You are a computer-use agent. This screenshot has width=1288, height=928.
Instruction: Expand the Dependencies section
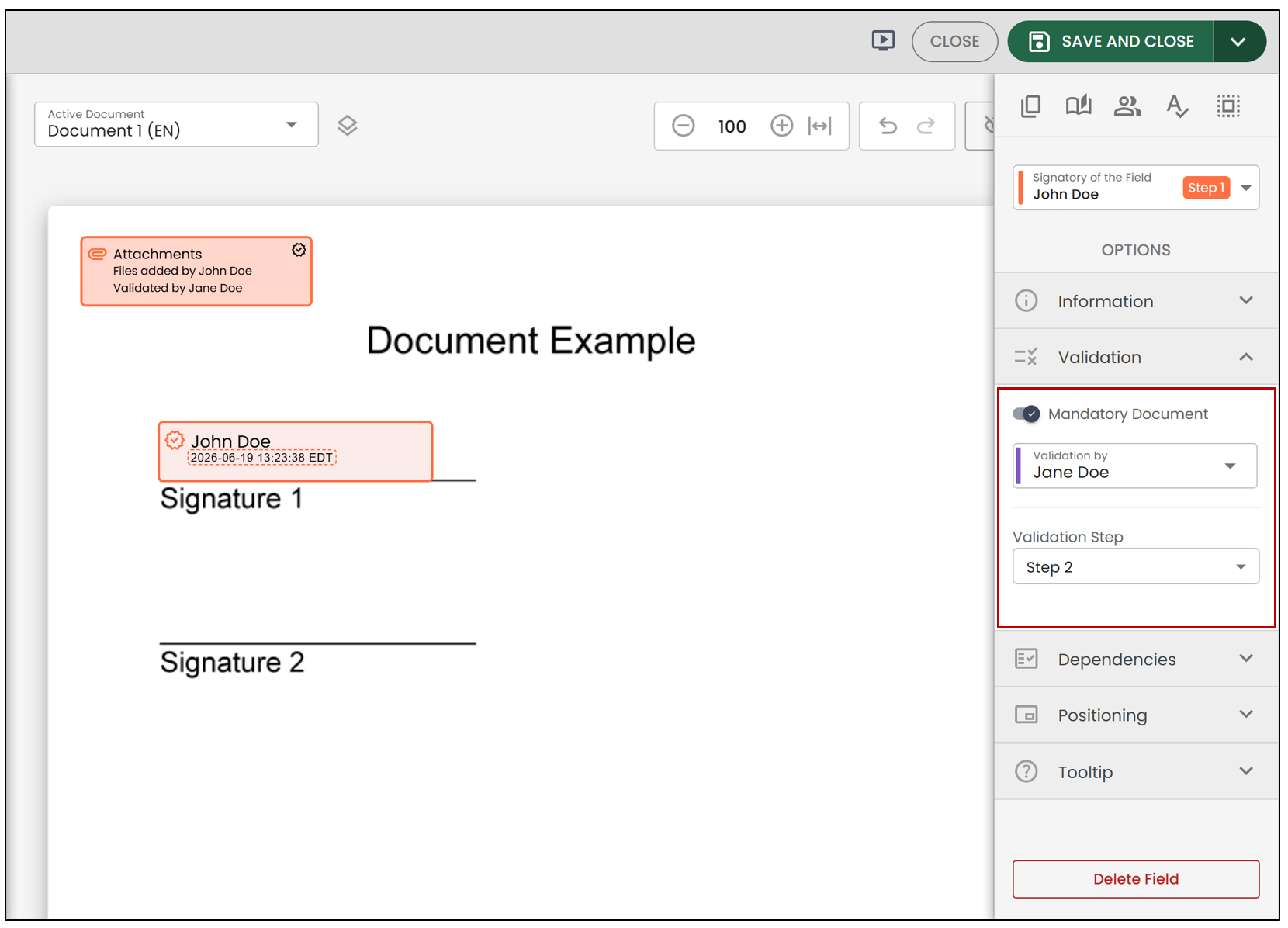(x=1136, y=659)
